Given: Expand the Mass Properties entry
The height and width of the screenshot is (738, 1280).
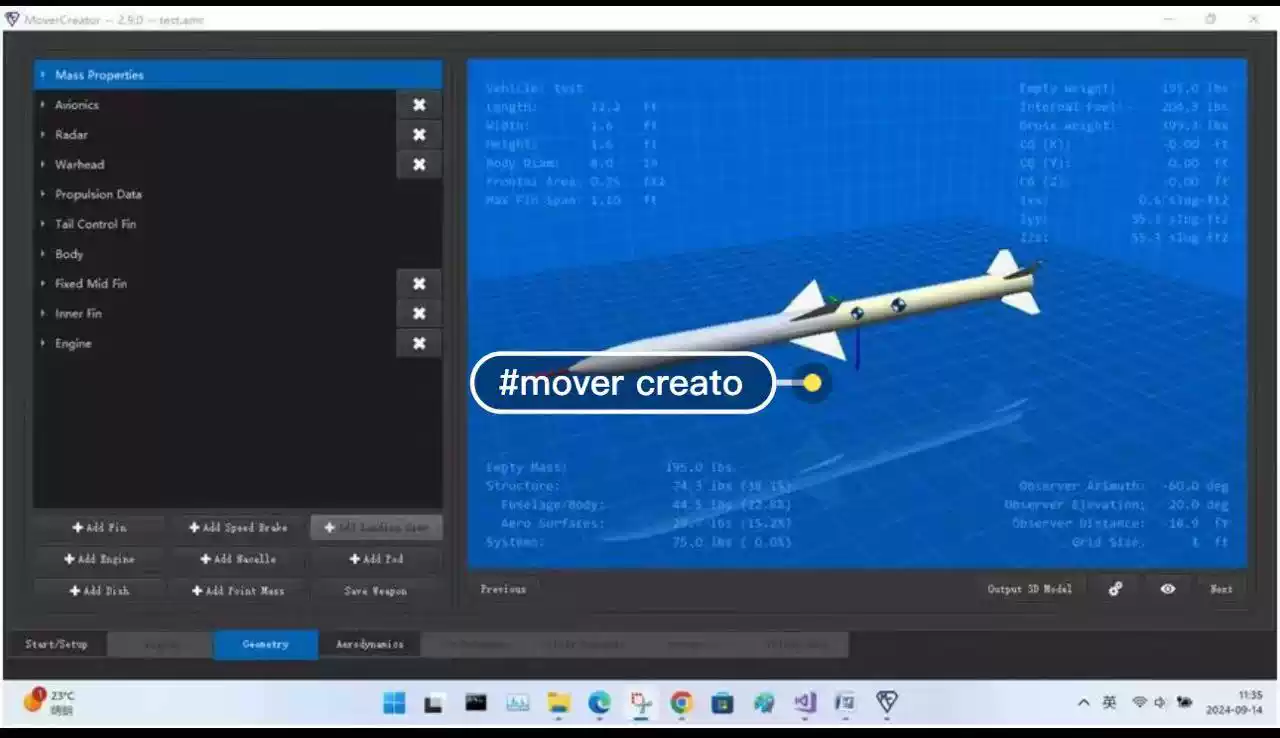Looking at the screenshot, I should point(100,74).
